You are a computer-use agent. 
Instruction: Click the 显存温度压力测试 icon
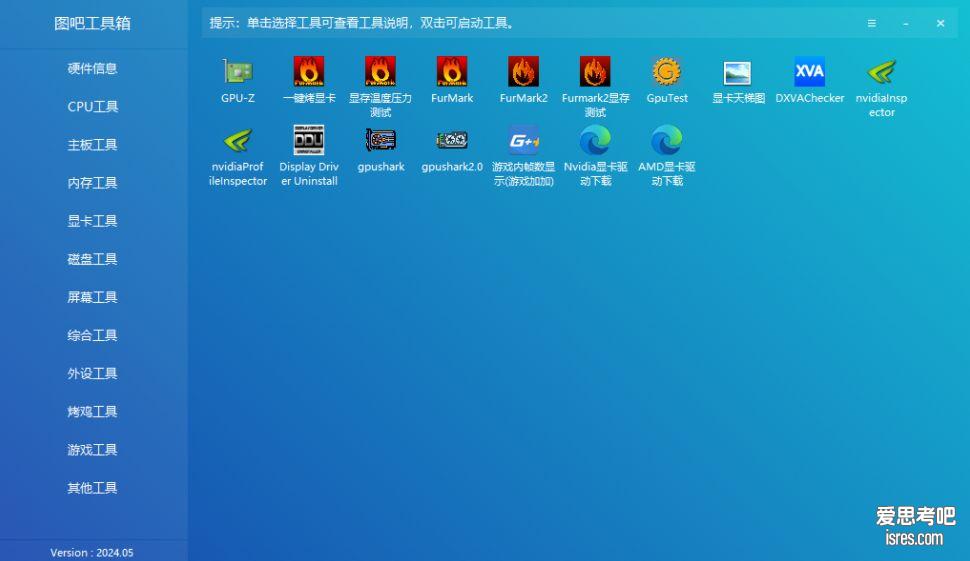[380, 72]
